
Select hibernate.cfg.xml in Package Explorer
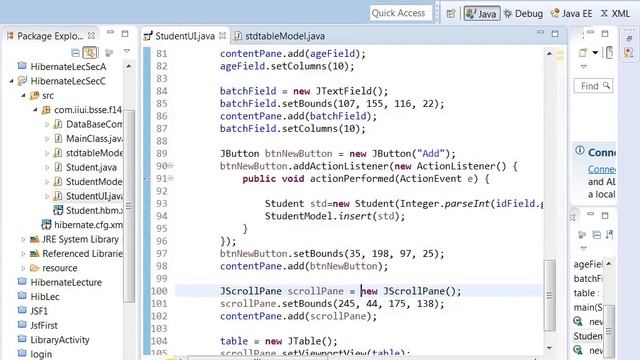[88, 225]
